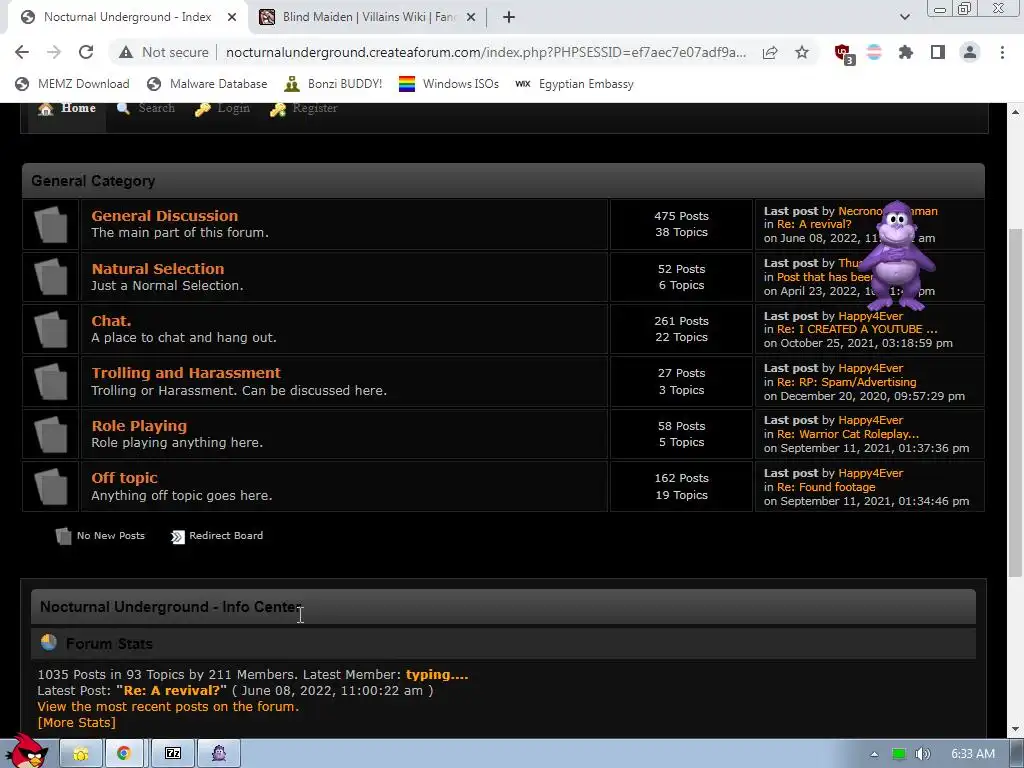Switch to Blind Maiden Villains Wiki tab
This screenshot has width=1024, height=768.
368,18
